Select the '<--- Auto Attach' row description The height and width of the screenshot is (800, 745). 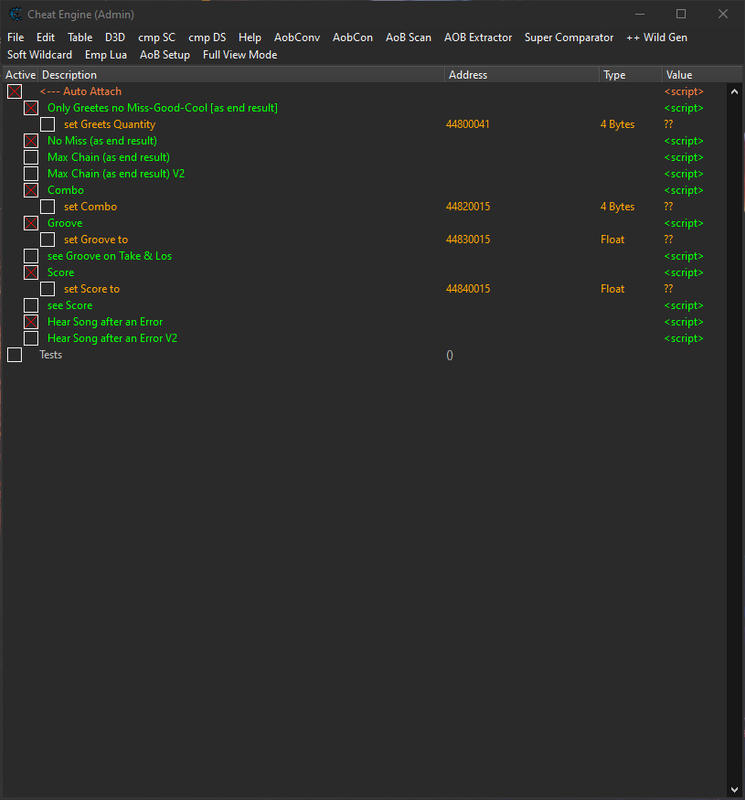click(81, 91)
